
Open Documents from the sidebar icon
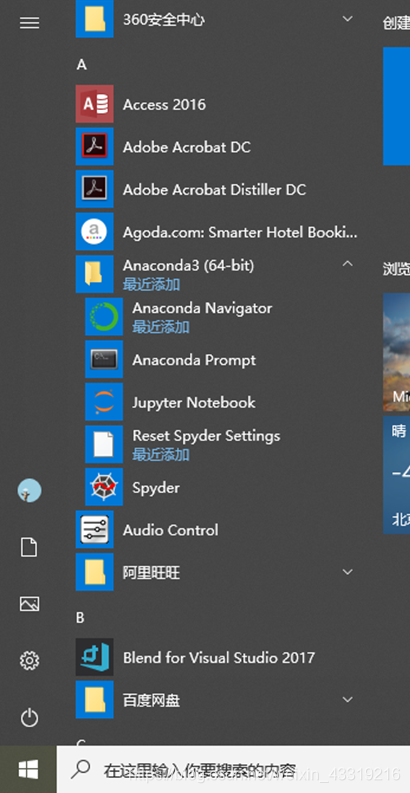click(29, 547)
